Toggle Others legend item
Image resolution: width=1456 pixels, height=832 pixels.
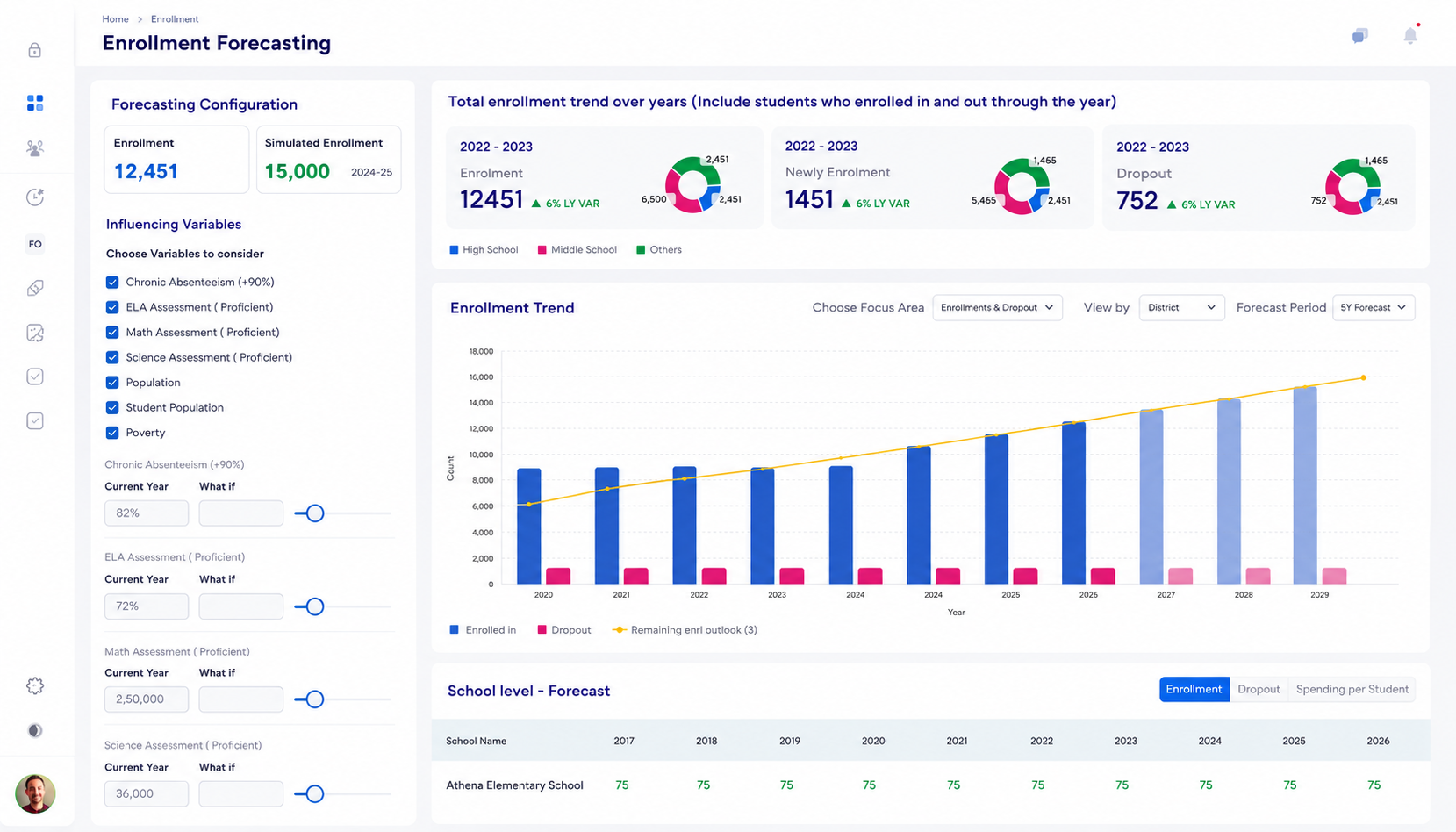659,250
